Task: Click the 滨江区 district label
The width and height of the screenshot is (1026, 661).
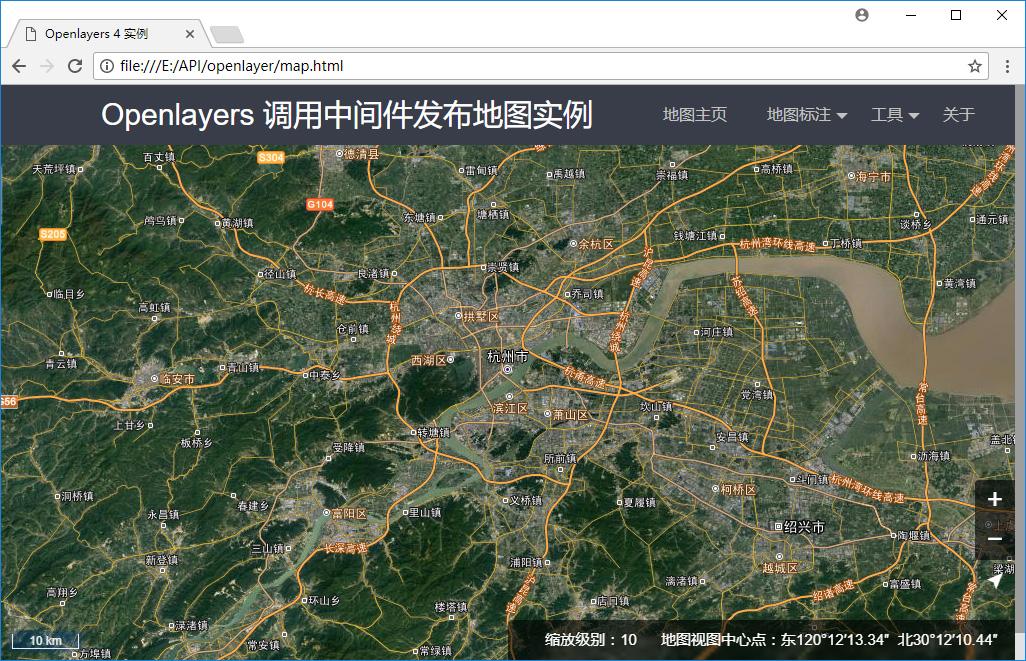Action: (510, 408)
